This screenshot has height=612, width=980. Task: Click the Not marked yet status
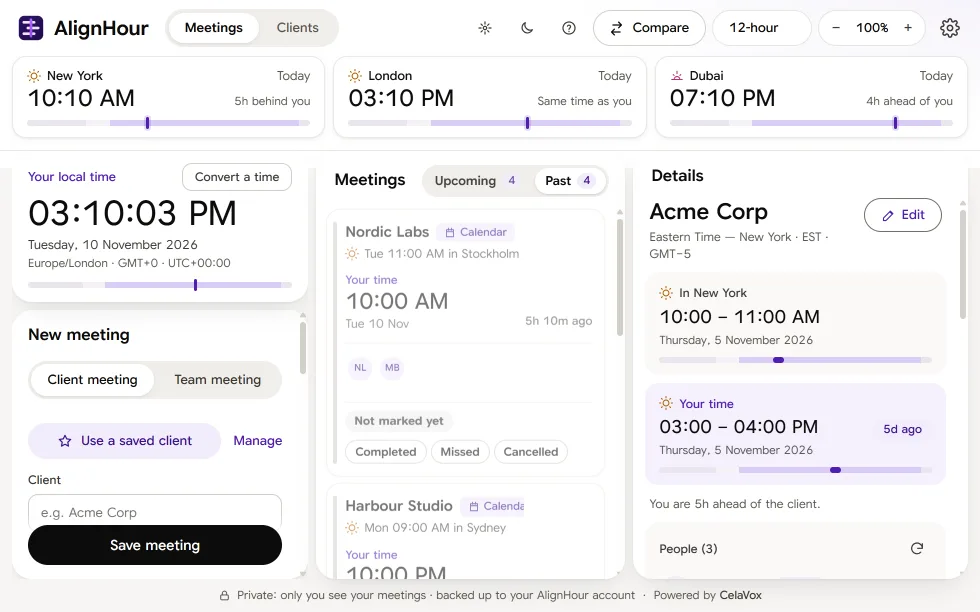pyautogui.click(x=399, y=421)
